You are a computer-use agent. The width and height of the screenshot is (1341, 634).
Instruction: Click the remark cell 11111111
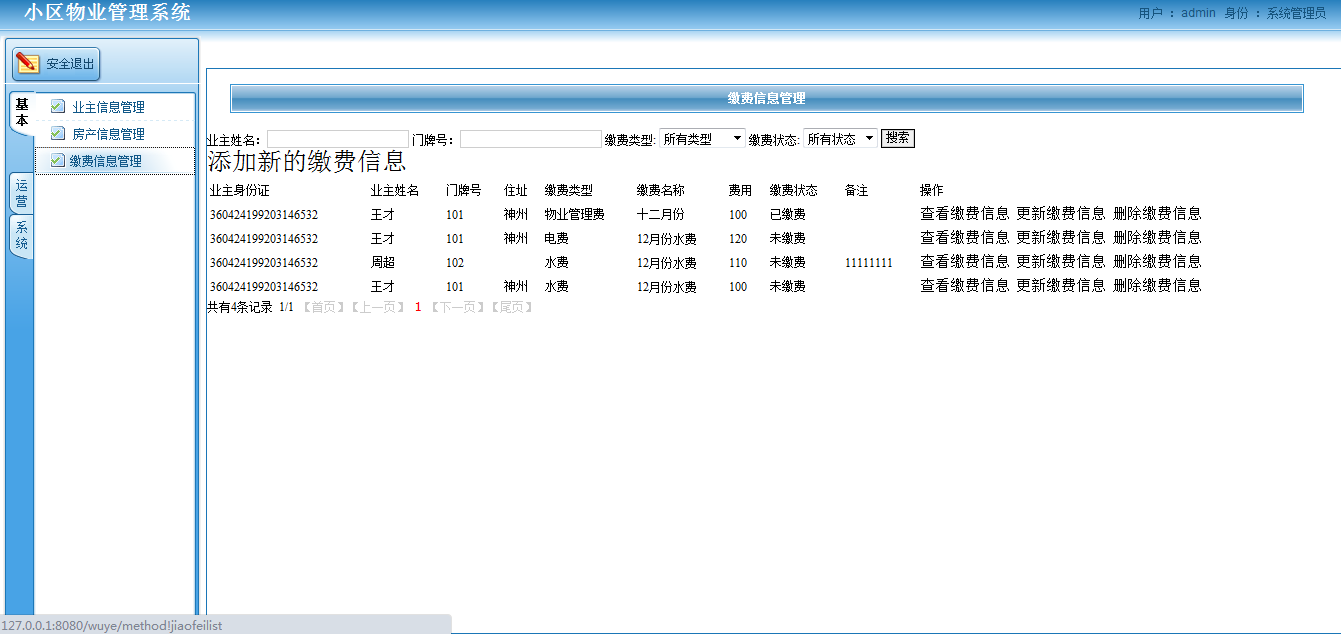(x=868, y=263)
